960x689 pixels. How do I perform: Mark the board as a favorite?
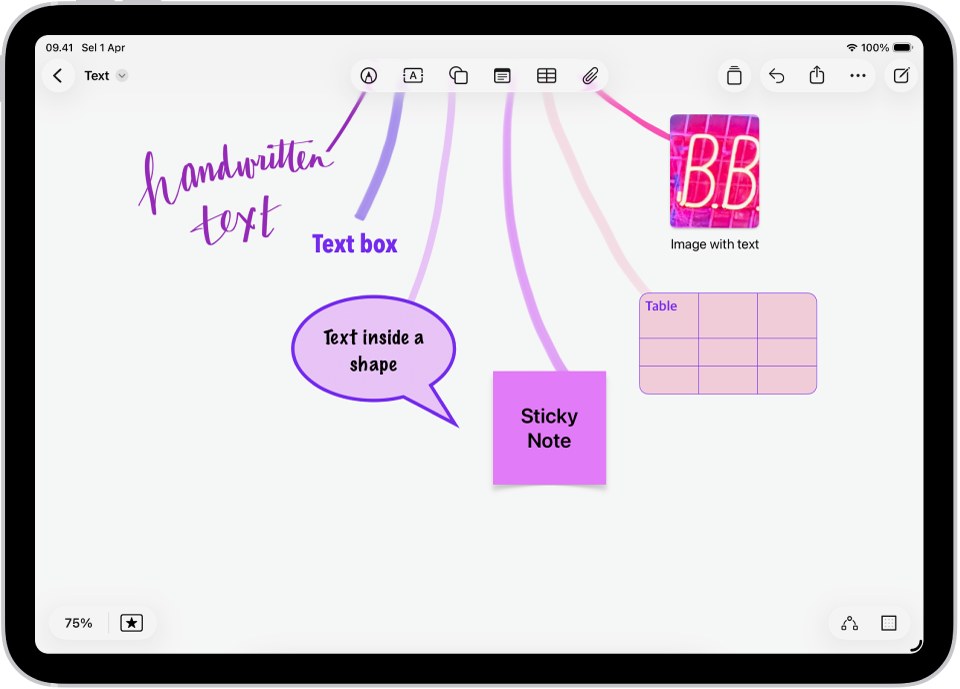(x=131, y=622)
